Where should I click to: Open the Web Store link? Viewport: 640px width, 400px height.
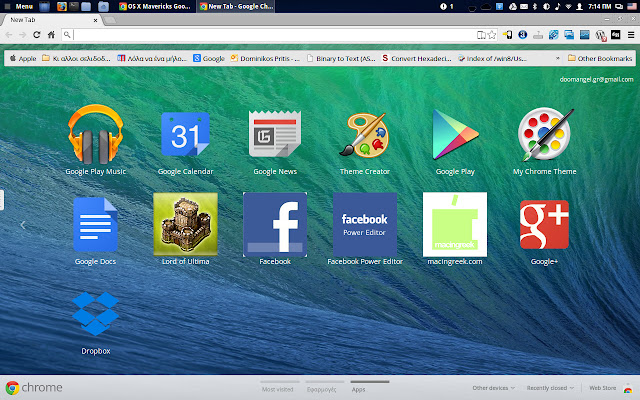tap(602, 388)
